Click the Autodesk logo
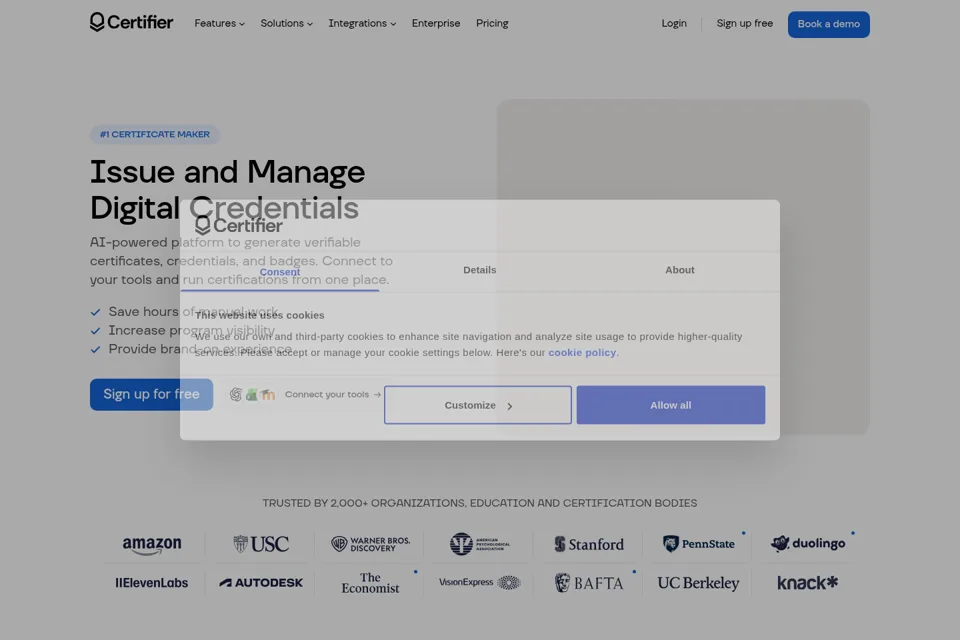Screen dimensions: 960x640 [x=261, y=583]
